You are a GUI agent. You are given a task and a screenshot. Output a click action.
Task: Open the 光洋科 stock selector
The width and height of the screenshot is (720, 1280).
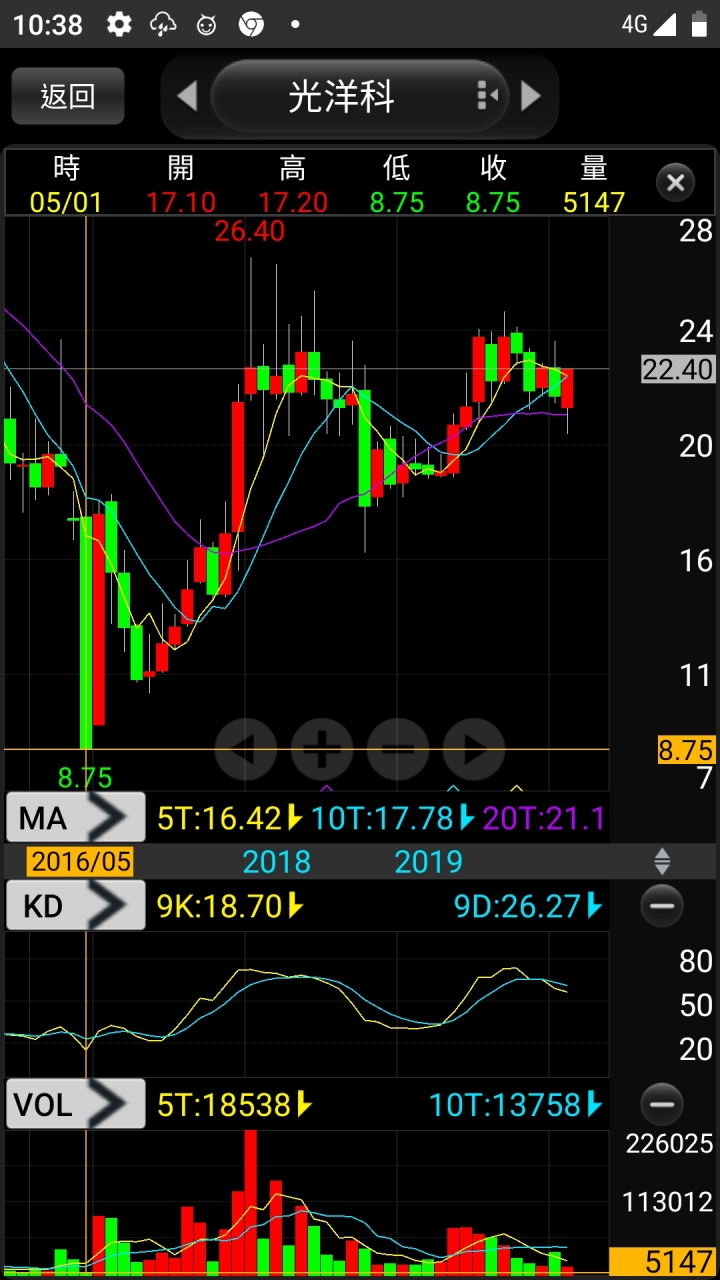click(359, 96)
